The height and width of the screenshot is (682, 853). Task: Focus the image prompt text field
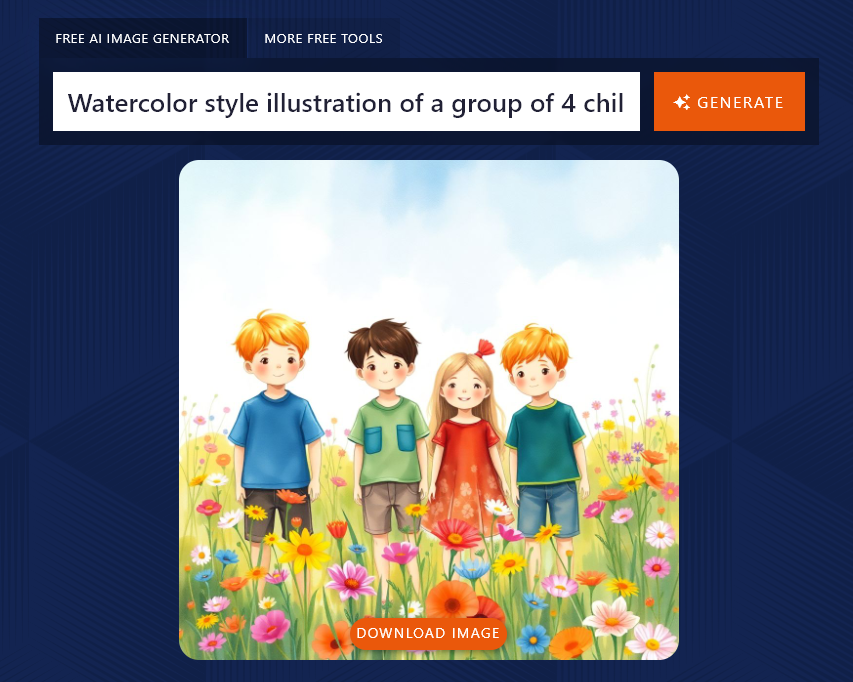(346, 102)
